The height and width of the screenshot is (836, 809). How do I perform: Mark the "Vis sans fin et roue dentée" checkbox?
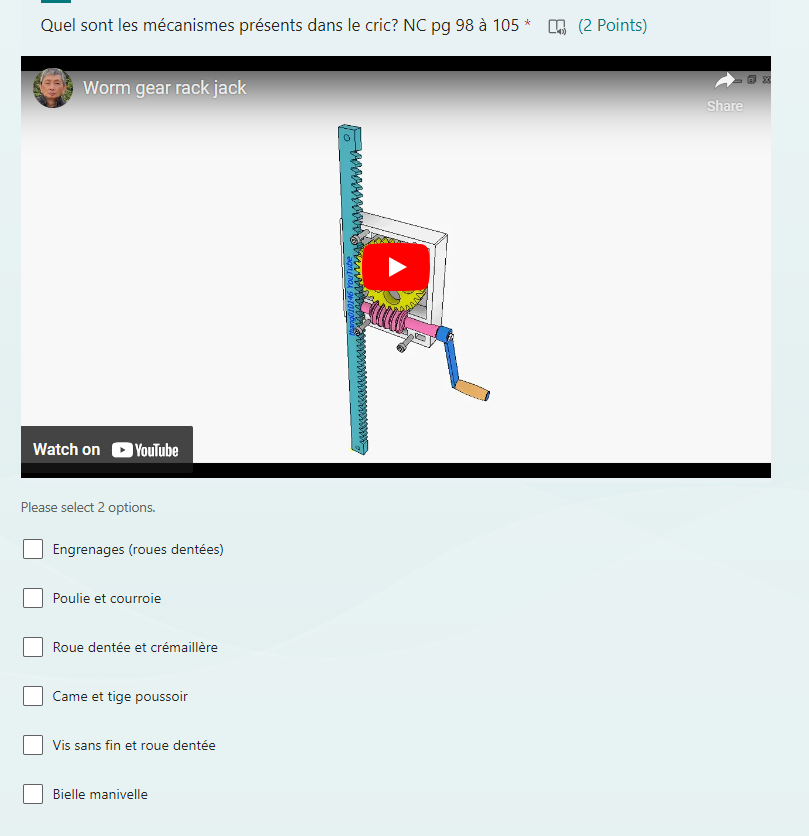[x=33, y=745]
